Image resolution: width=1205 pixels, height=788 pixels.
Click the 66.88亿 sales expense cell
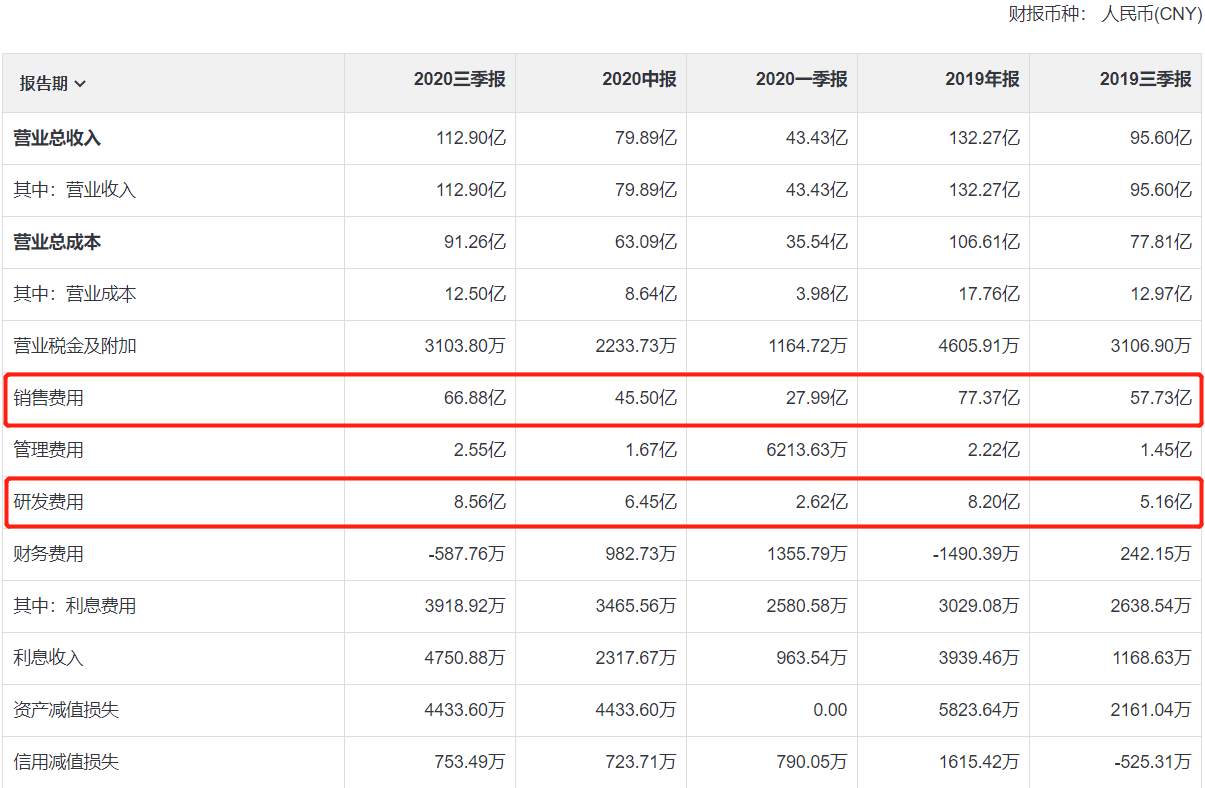(x=476, y=398)
